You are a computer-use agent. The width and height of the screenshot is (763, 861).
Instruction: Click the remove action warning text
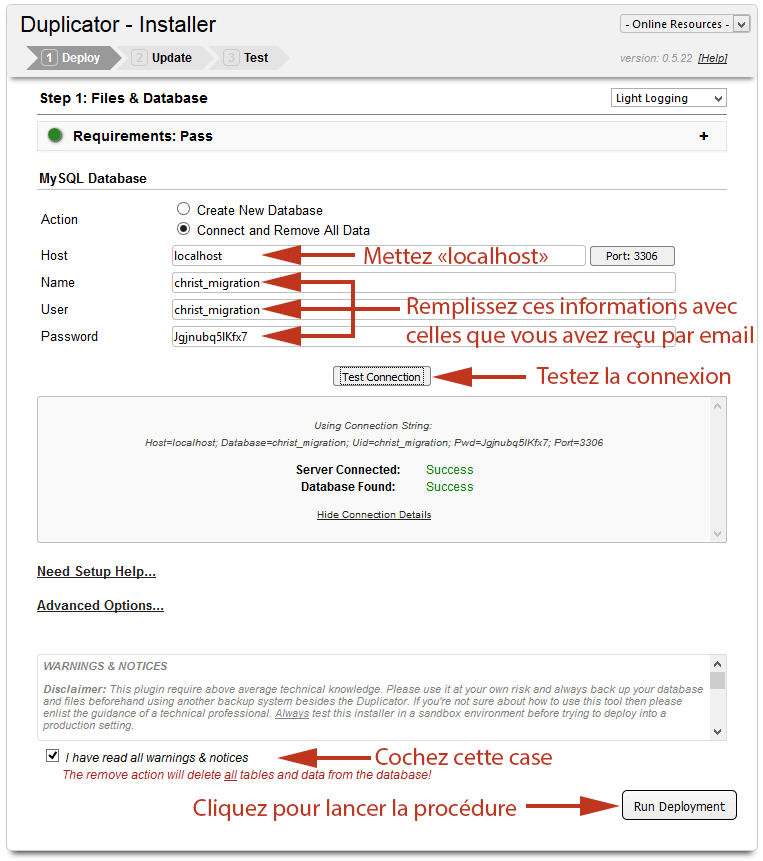click(247, 775)
